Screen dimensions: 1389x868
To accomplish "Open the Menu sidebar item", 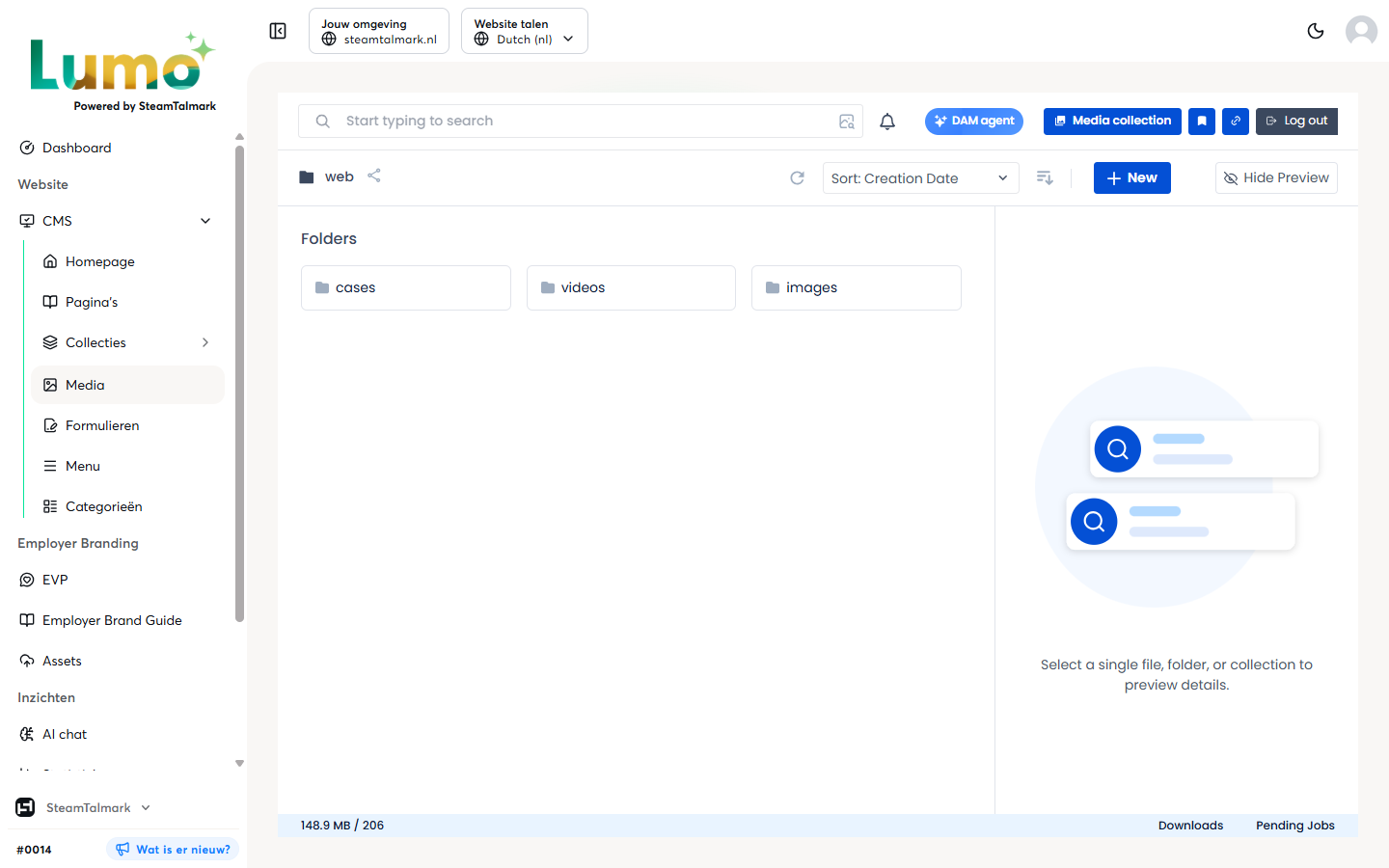I will [71, 466].
